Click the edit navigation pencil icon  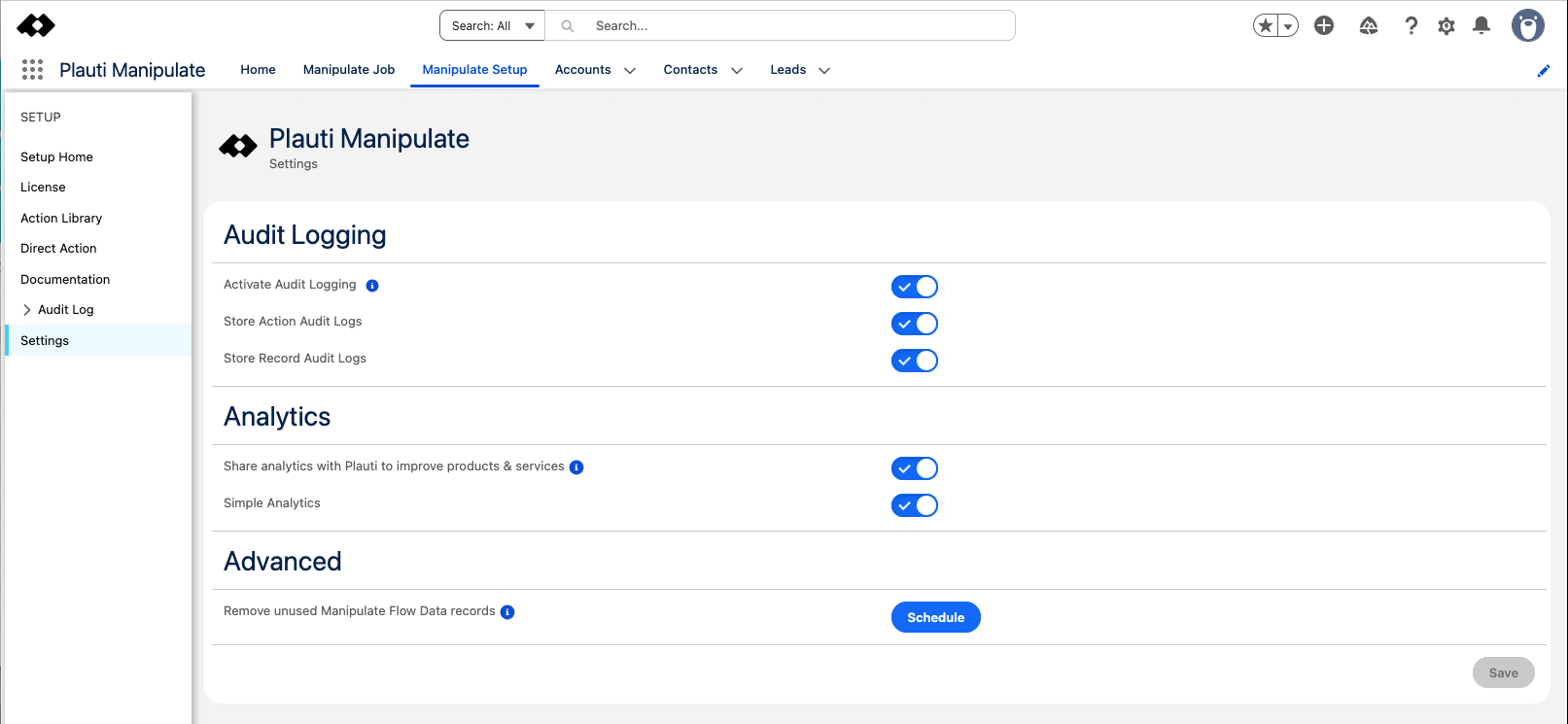click(x=1543, y=71)
